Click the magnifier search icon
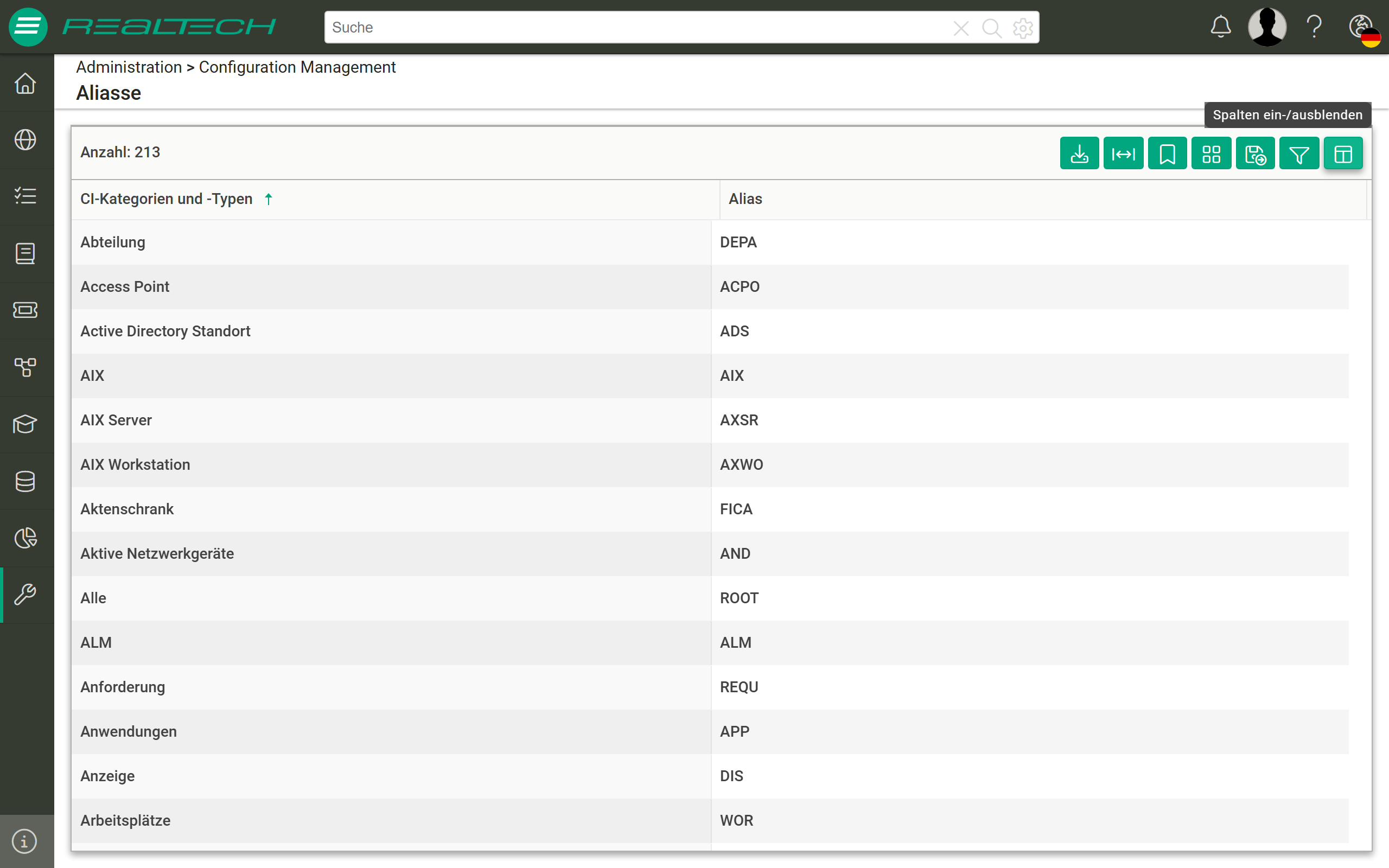The image size is (1389, 868). tap(991, 28)
